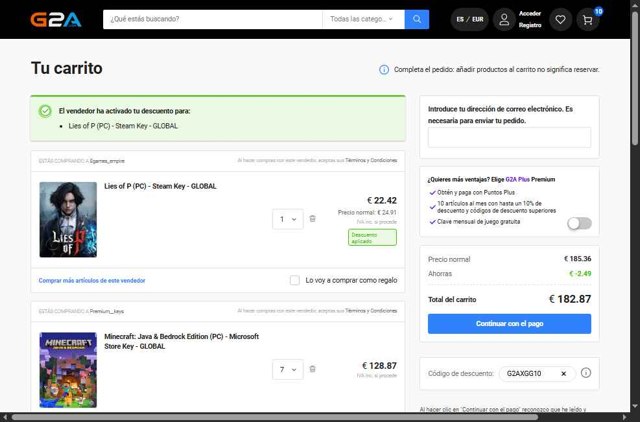
Task: Open the ES / EUR language selector
Action: pyautogui.click(x=470, y=19)
